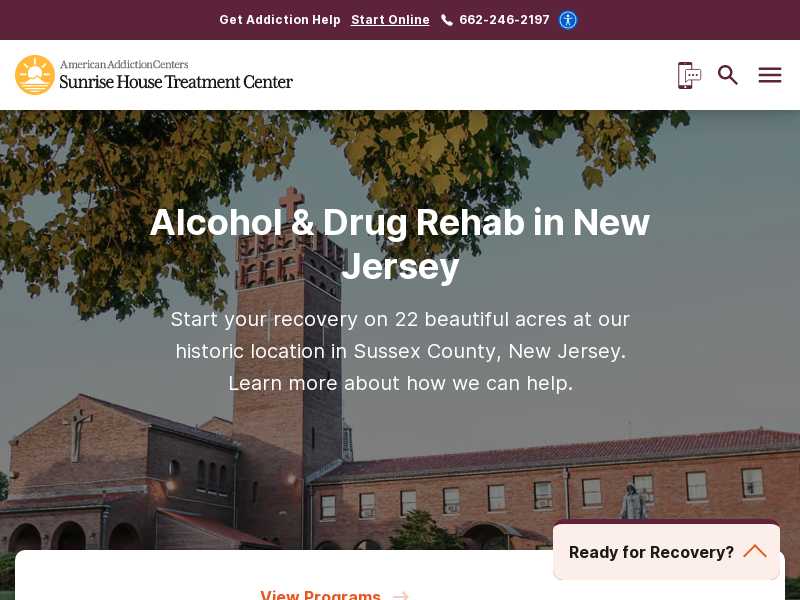Click the orange sunrise logo icon

point(35,75)
